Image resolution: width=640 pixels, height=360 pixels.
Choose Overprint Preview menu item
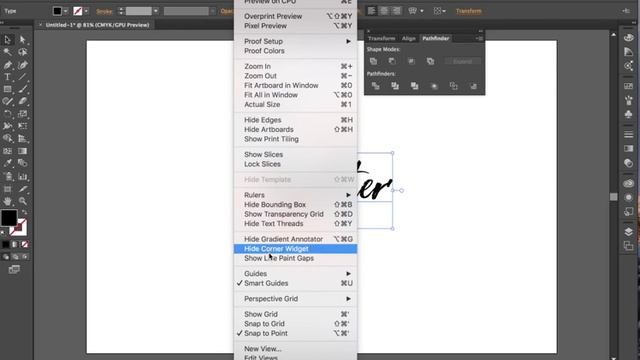[x=296, y=16]
